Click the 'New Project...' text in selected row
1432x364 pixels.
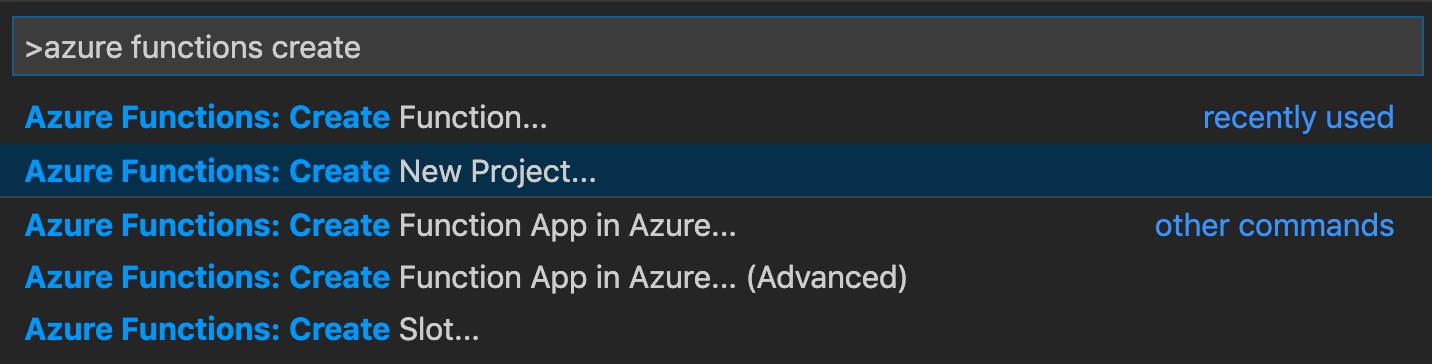(497, 172)
